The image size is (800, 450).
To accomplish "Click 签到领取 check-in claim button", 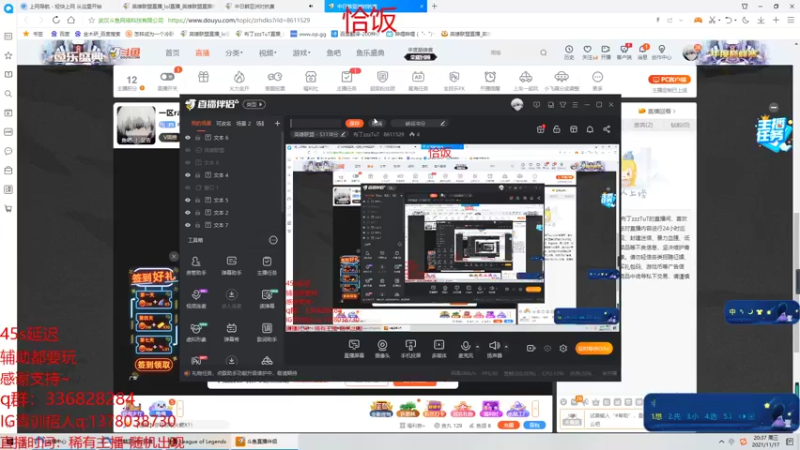I will 153,365.
